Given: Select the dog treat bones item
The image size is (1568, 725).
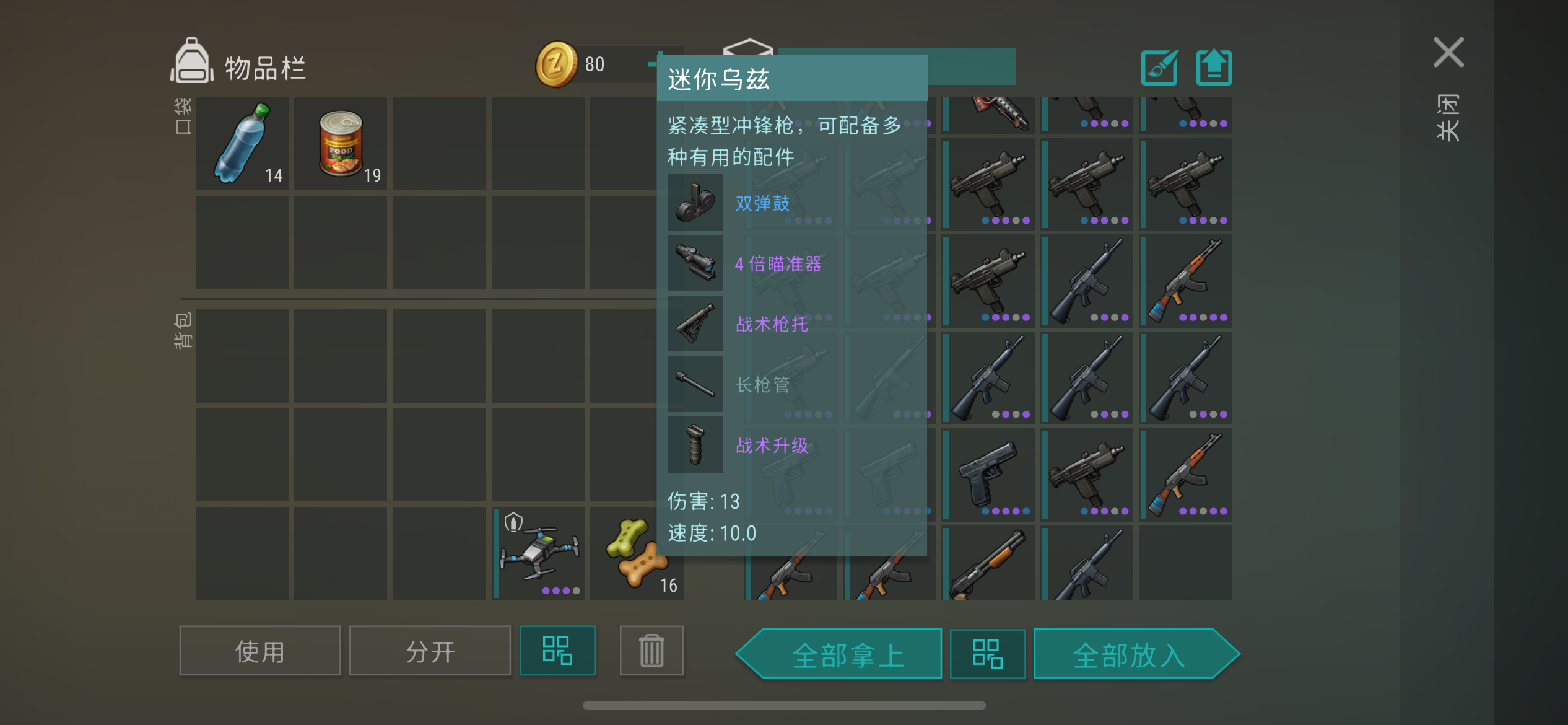Looking at the screenshot, I should [x=637, y=553].
